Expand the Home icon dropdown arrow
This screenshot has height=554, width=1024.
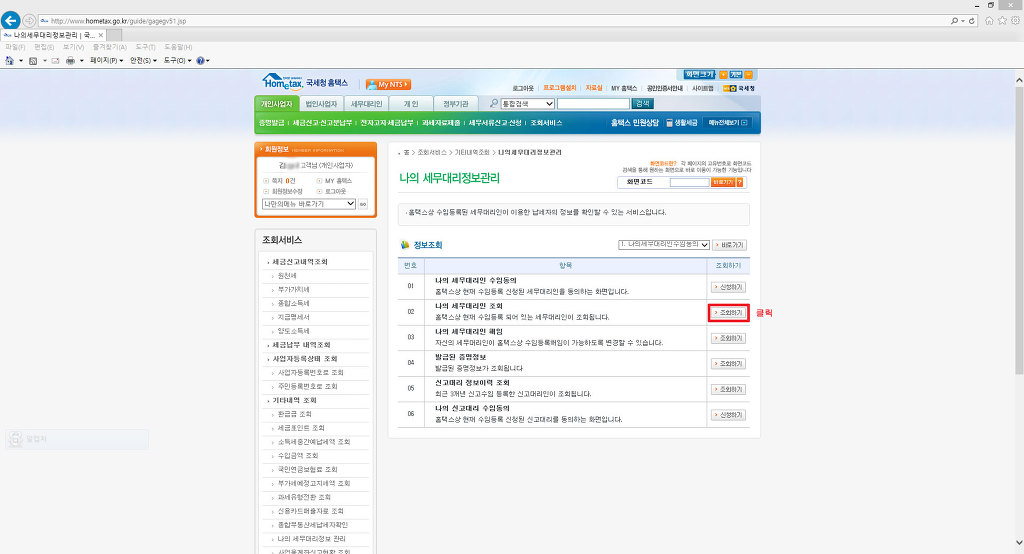coord(21,61)
